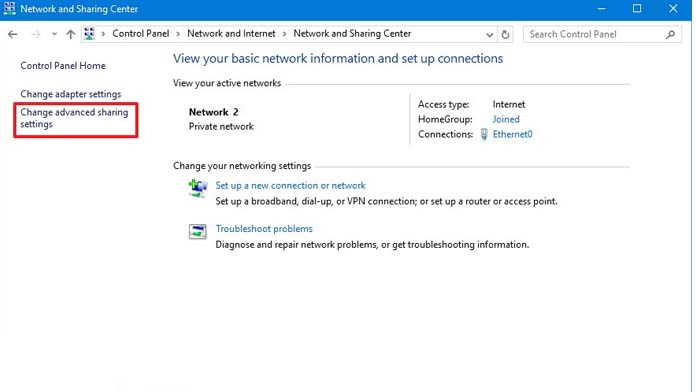The width and height of the screenshot is (696, 392).
Task: Open Change advanced sharing settings
Action: click(74, 118)
